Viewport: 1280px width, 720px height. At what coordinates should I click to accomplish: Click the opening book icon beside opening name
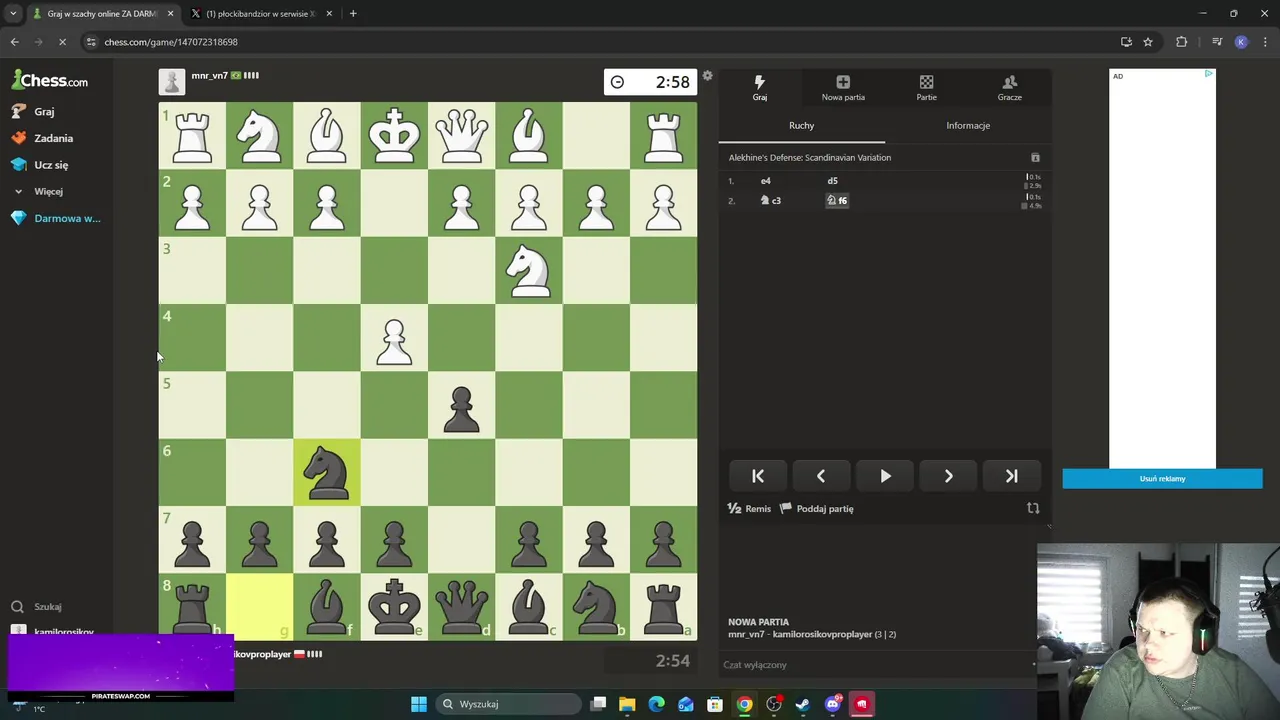coord(1035,157)
